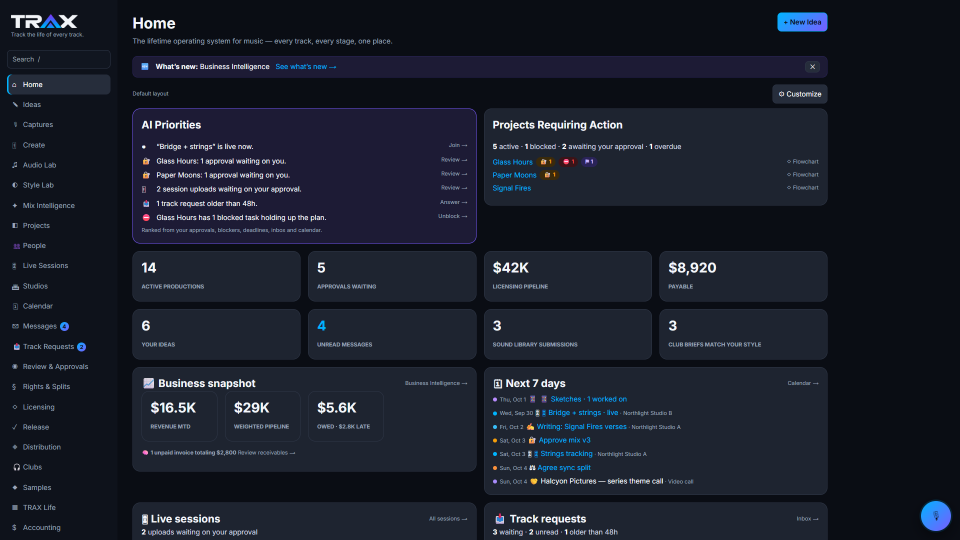Click the Rights & Splits icon
960x540 pixels.
(15, 387)
